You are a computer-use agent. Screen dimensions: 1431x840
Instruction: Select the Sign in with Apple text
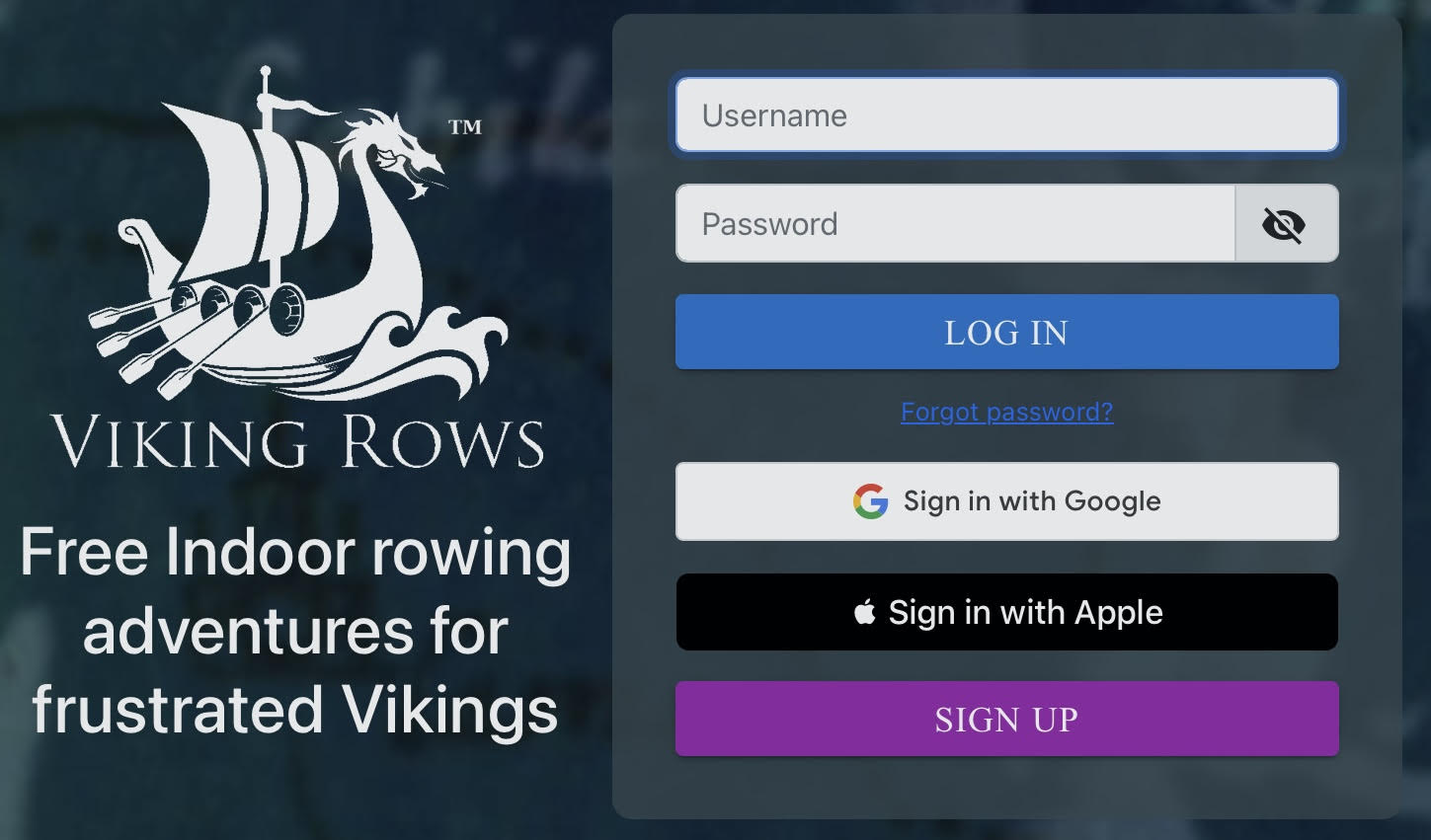pyautogui.click(x=1025, y=612)
